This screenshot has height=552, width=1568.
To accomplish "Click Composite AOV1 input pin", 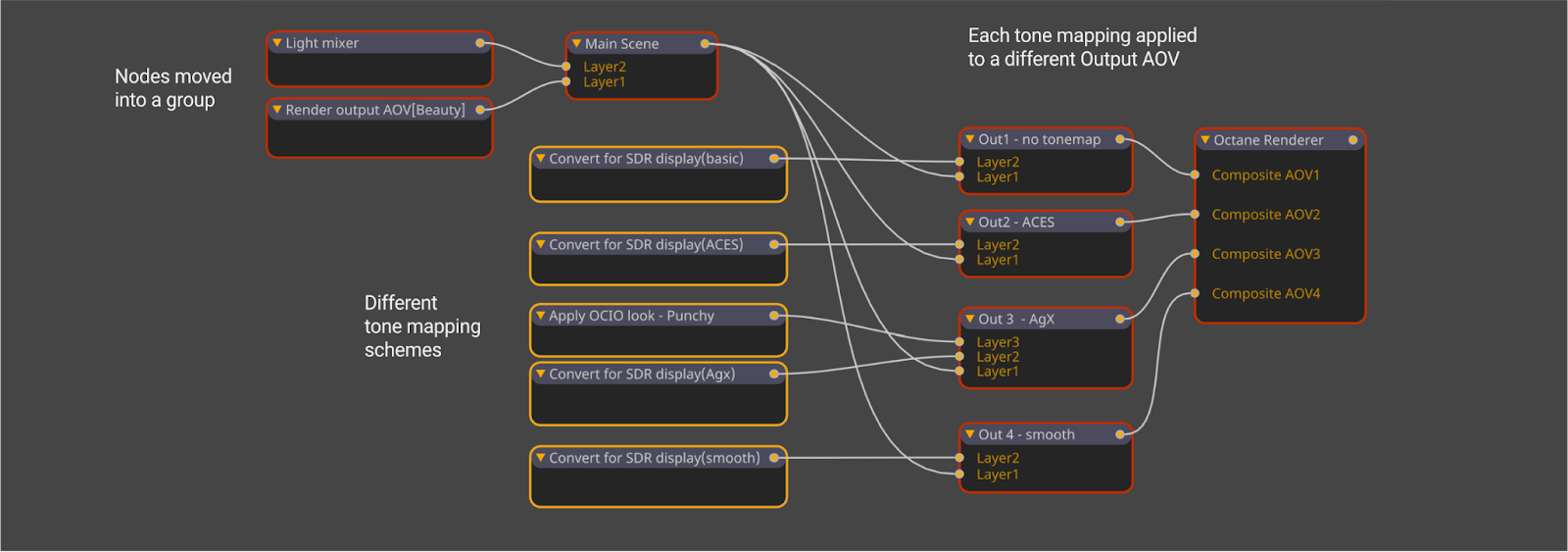I will click(x=1195, y=175).
